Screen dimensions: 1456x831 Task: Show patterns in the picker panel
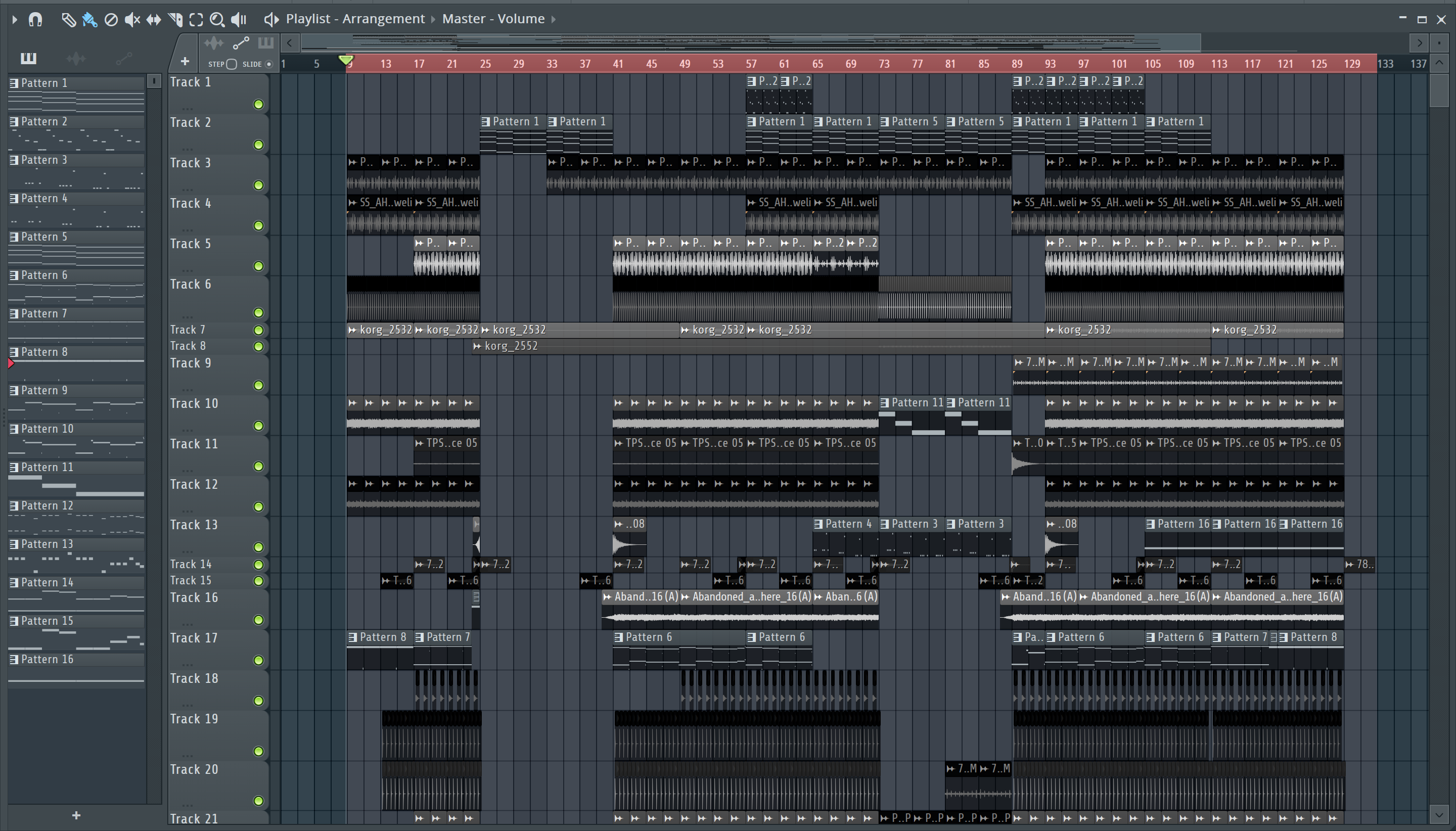[28, 58]
